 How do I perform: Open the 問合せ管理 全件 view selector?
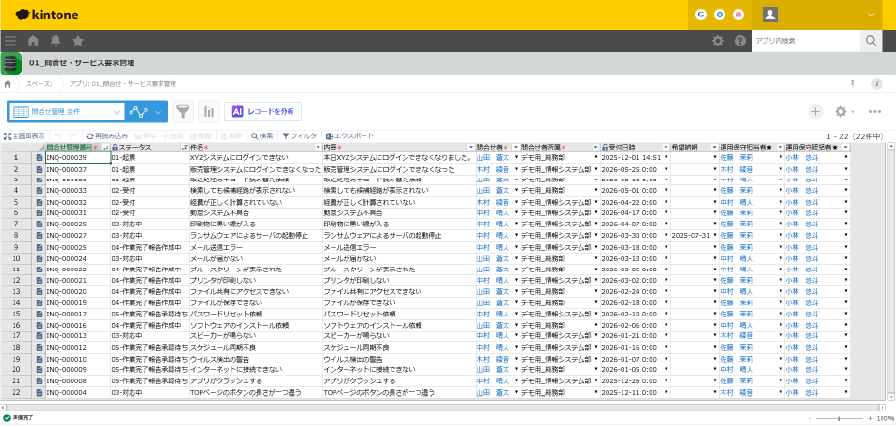pyautogui.click(x=66, y=111)
